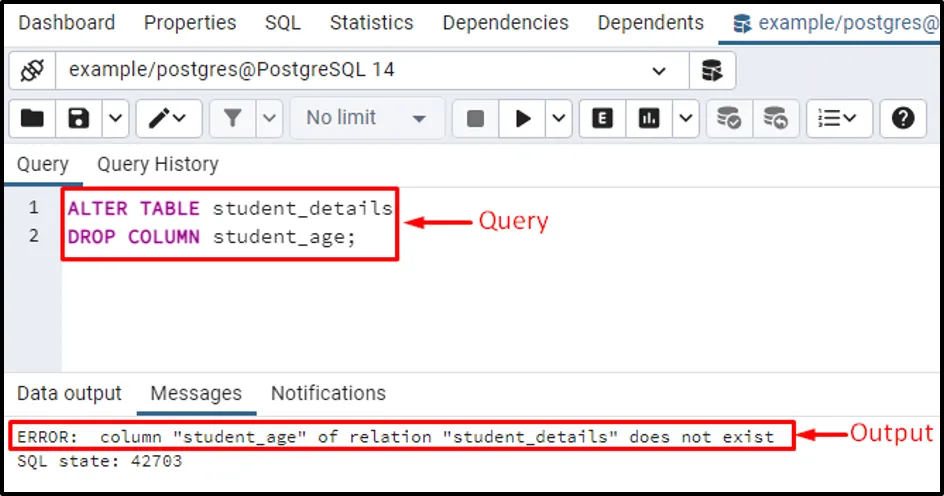This screenshot has height=496, width=944.
Task: Click the Filter rows funnel icon
Action: point(233,118)
